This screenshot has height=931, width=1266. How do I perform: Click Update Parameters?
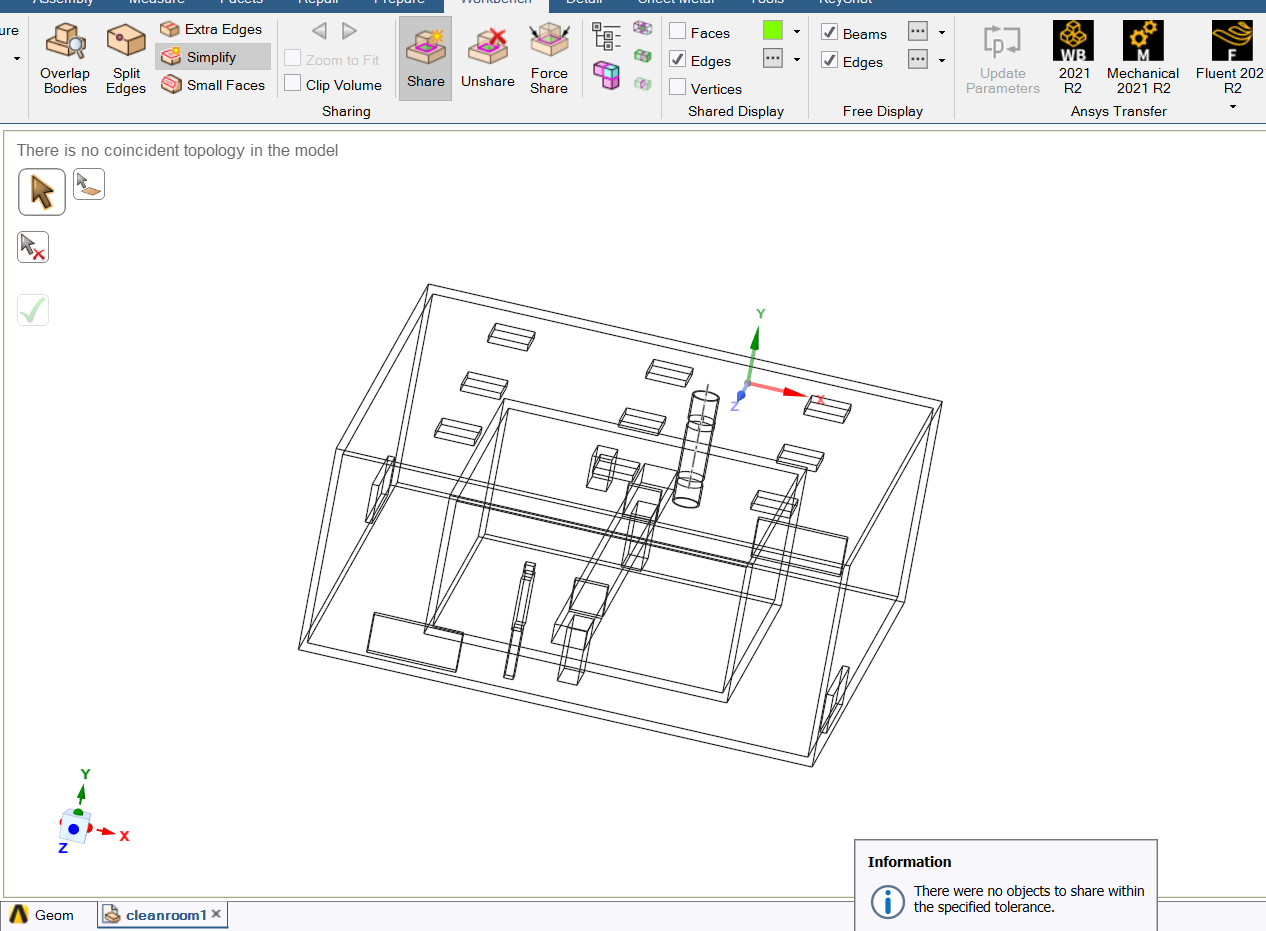1003,59
